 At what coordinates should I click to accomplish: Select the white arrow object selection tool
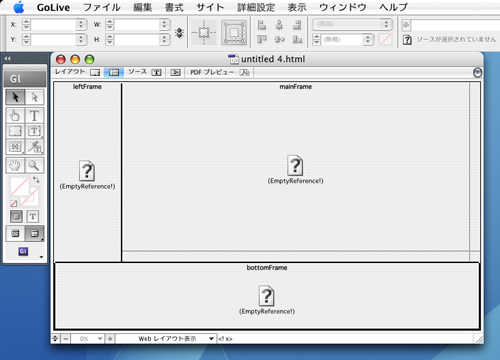34,97
